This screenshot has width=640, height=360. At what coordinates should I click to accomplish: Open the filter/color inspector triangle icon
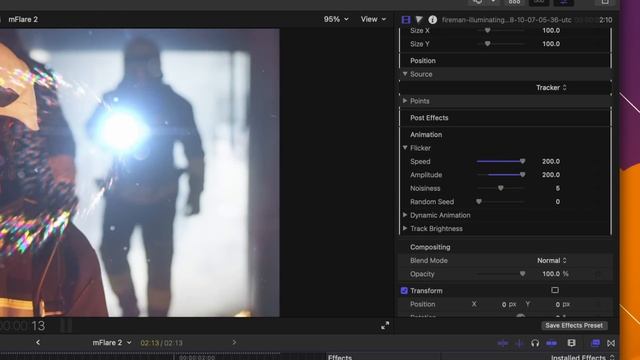point(419,20)
